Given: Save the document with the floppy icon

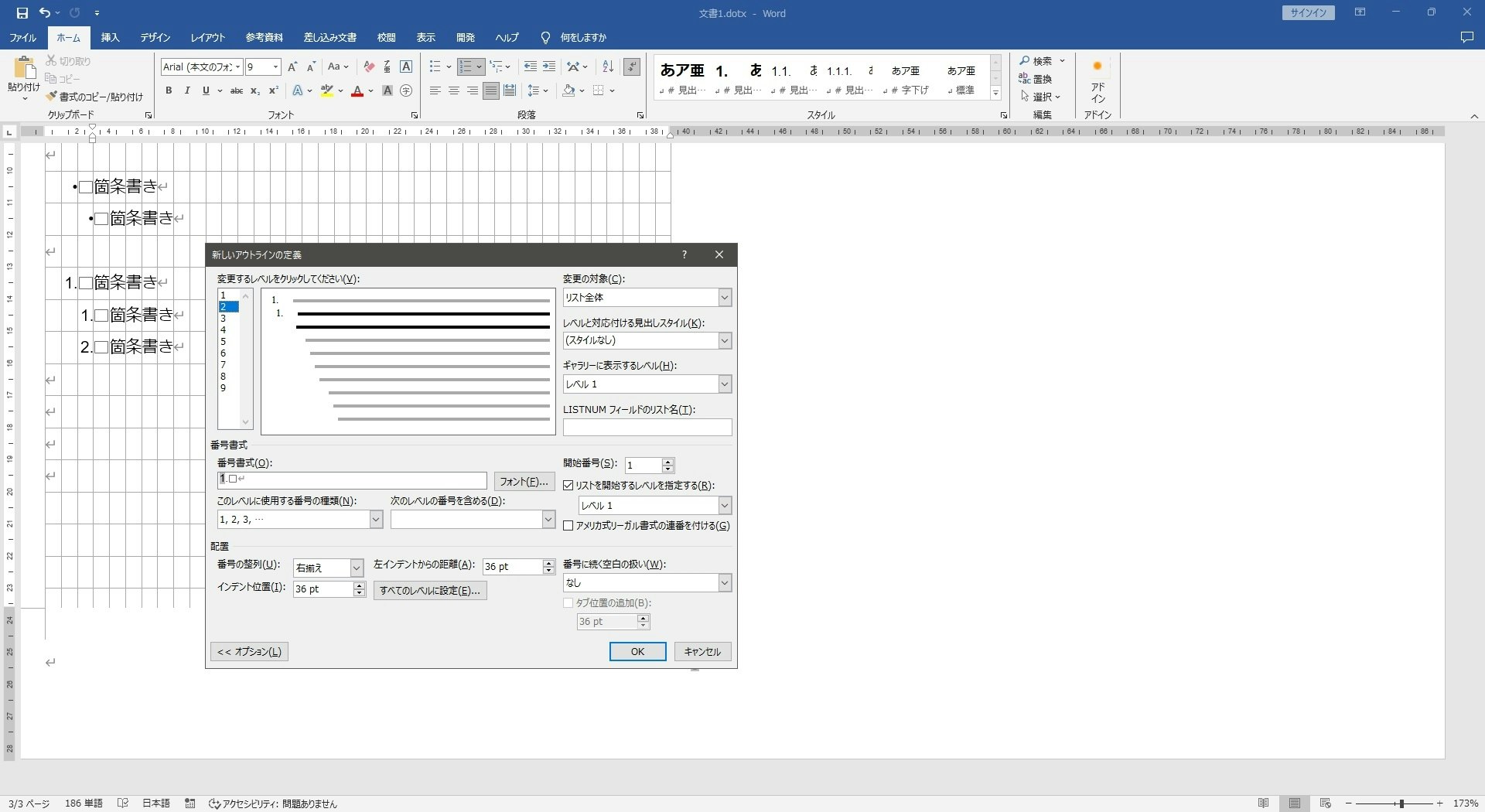Looking at the screenshot, I should tap(22, 13).
